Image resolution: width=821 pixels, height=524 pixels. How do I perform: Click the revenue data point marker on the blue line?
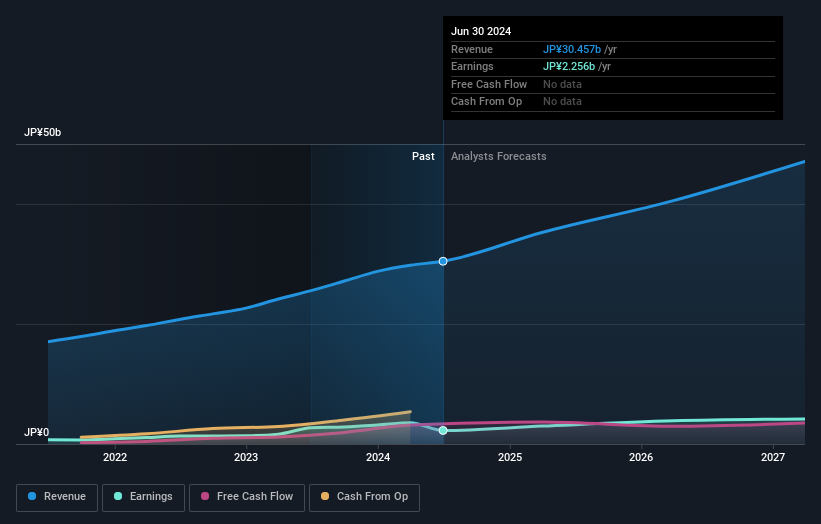point(443,261)
